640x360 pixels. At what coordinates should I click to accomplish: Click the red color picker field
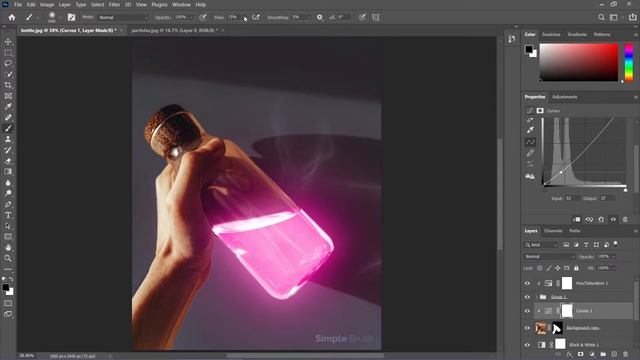[x=579, y=62]
